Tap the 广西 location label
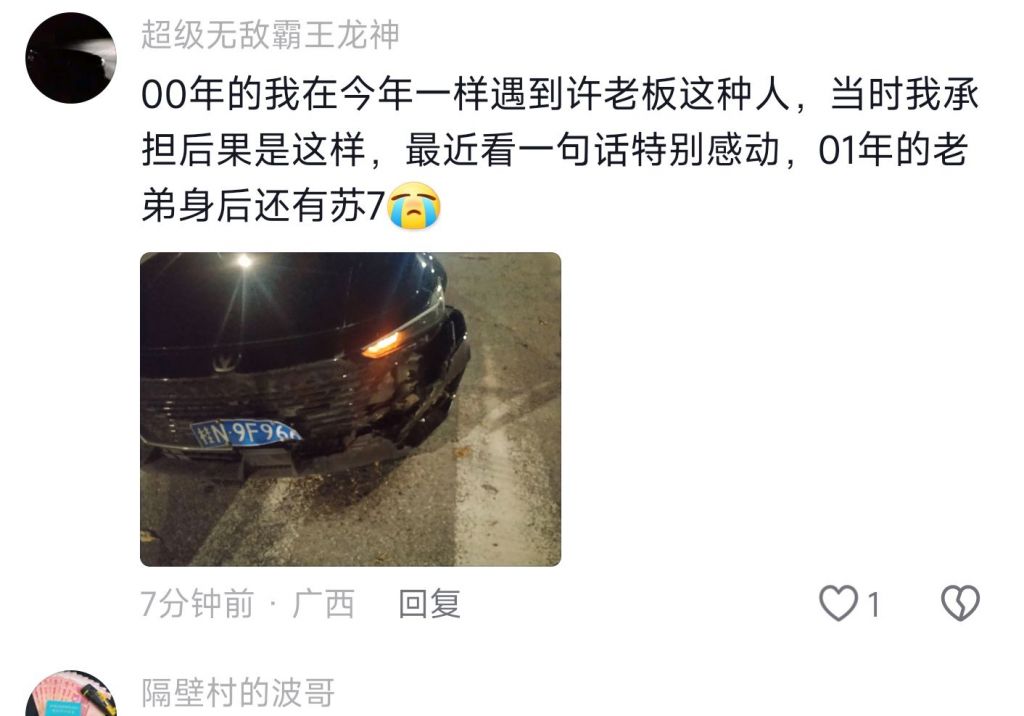Screen dimensions: 1024x716 [323, 604]
